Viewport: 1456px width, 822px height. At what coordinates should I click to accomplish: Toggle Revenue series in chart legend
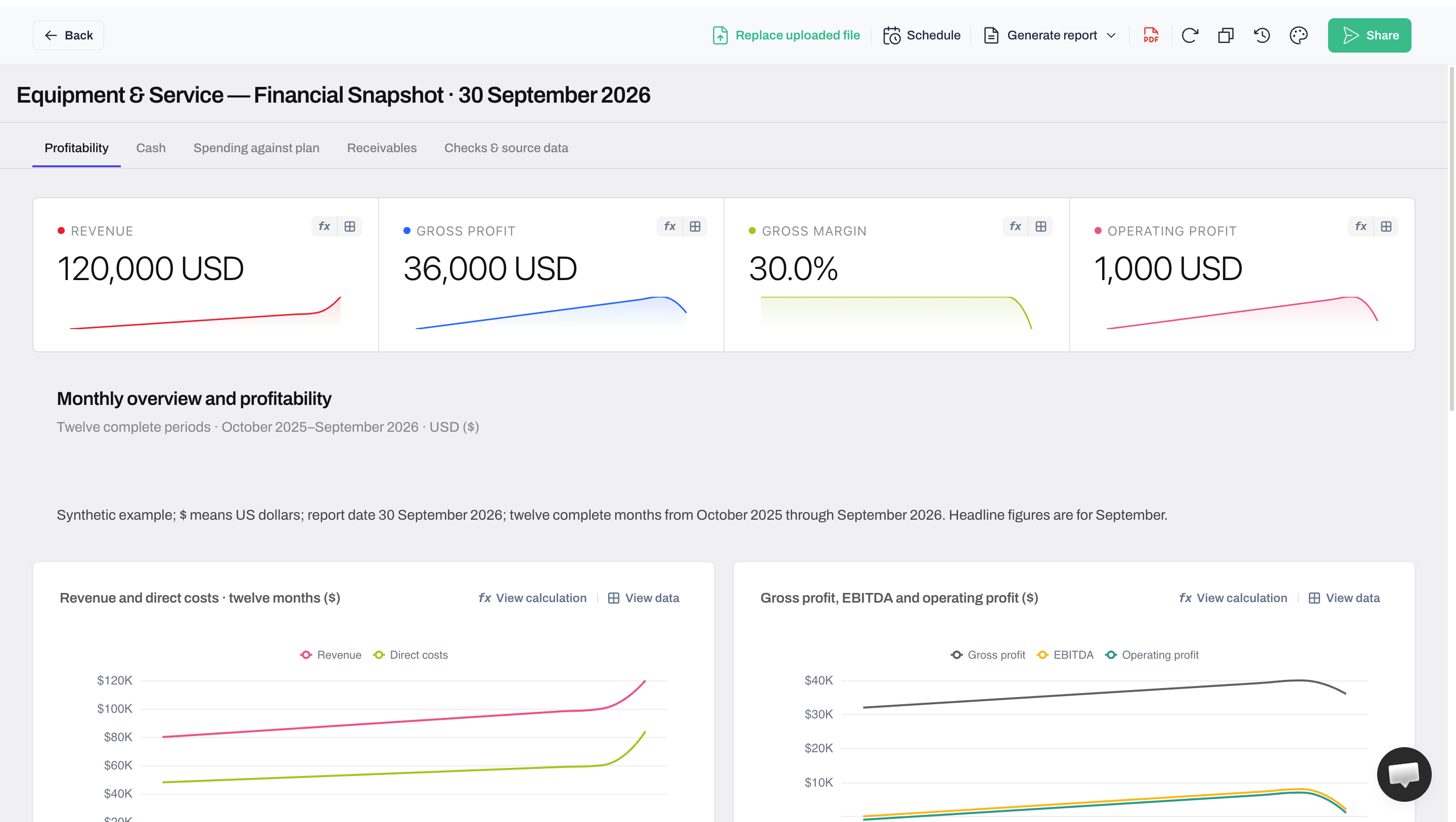point(331,655)
